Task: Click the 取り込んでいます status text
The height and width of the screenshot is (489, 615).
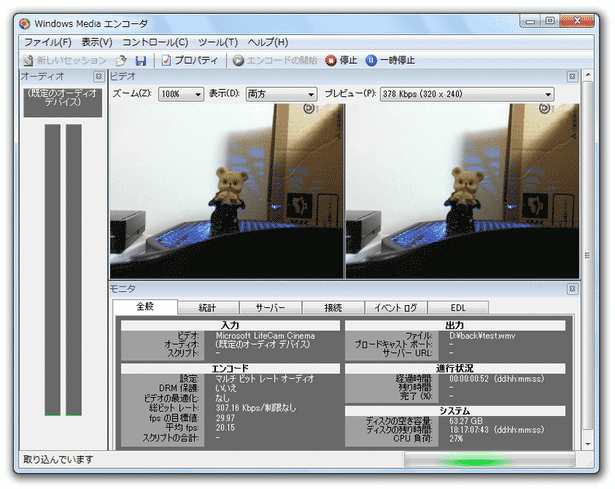Action: tap(58, 459)
